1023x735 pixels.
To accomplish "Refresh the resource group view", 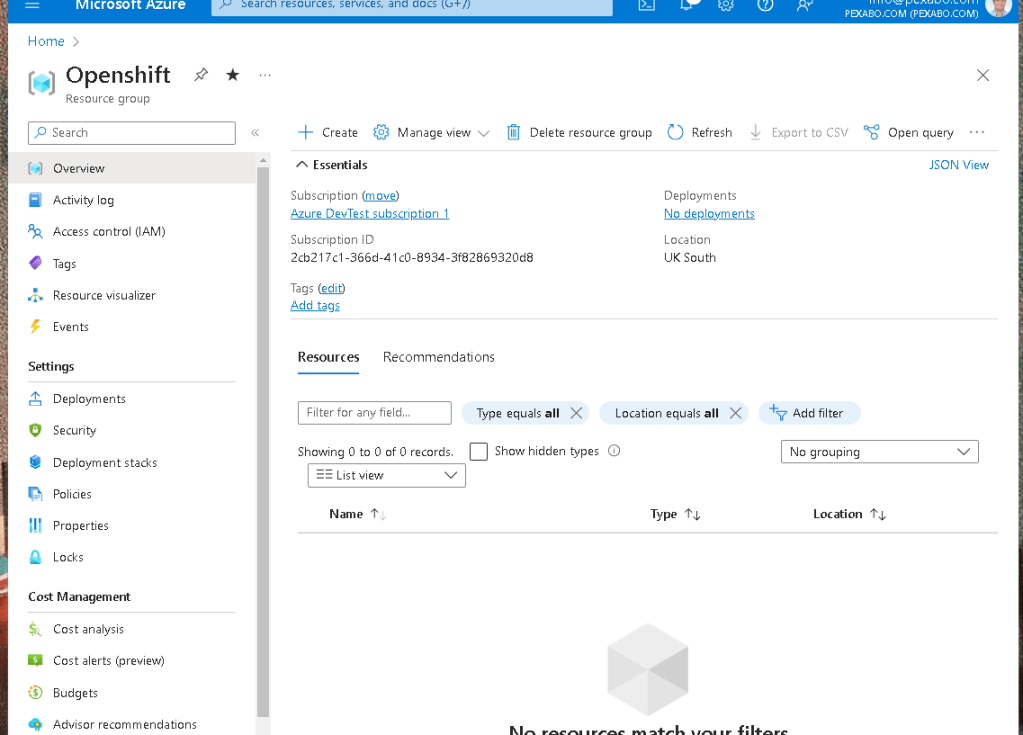I will (x=700, y=132).
